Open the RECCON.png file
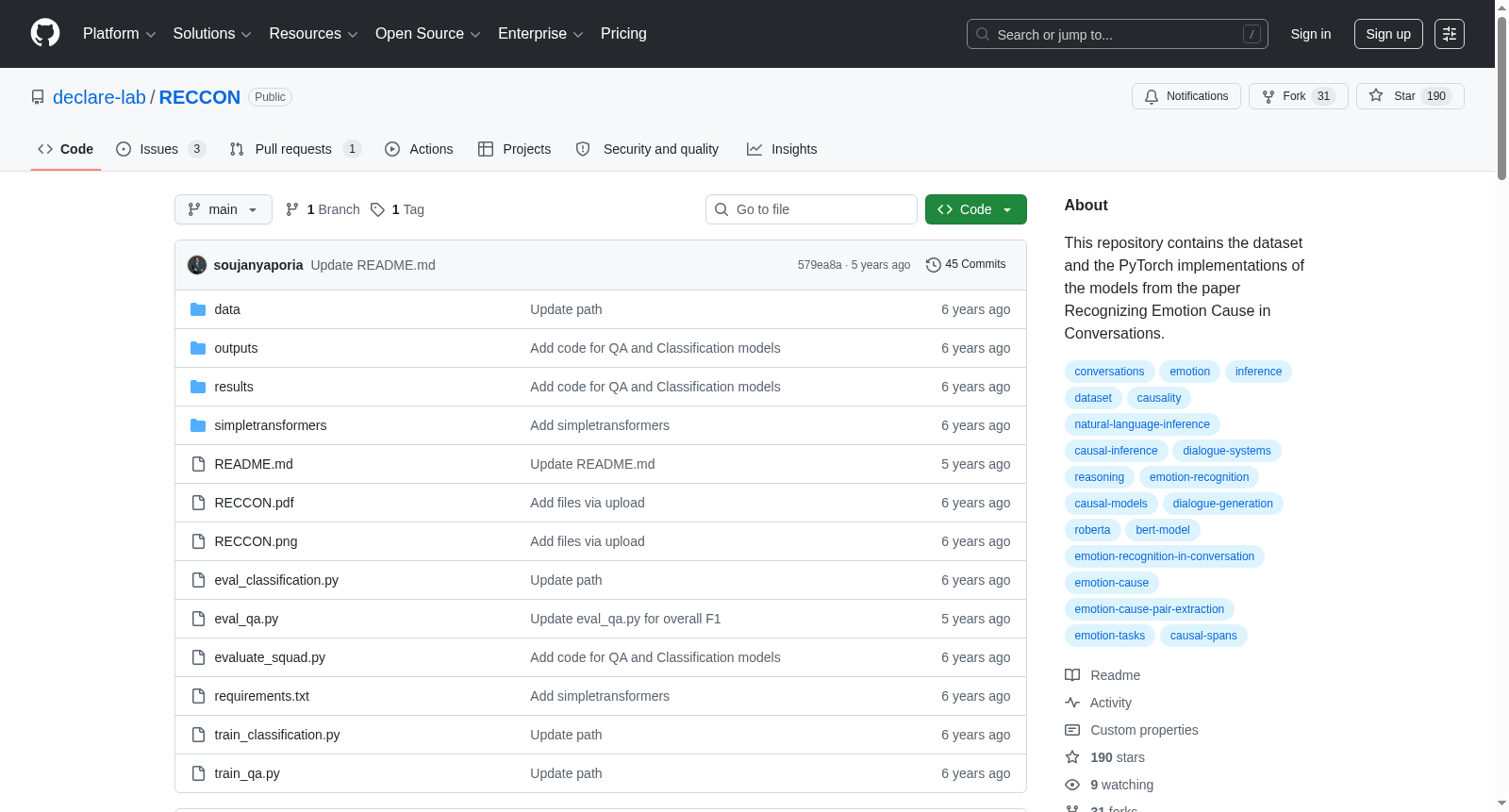The image size is (1509, 812). point(256,541)
